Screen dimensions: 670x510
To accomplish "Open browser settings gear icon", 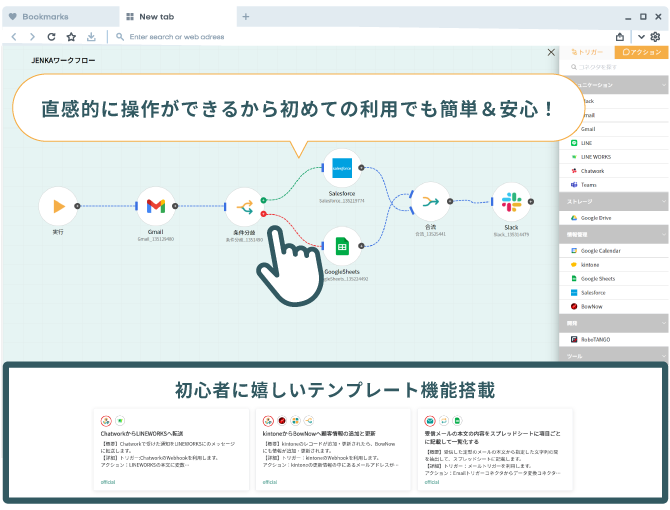I will (x=655, y=37).
